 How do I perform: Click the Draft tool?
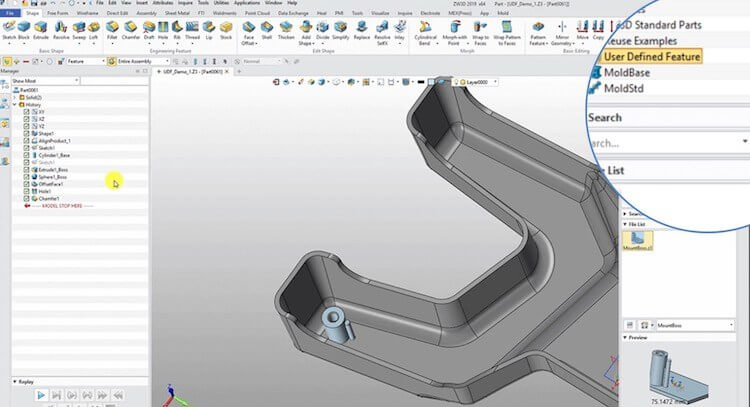(149, 31)
